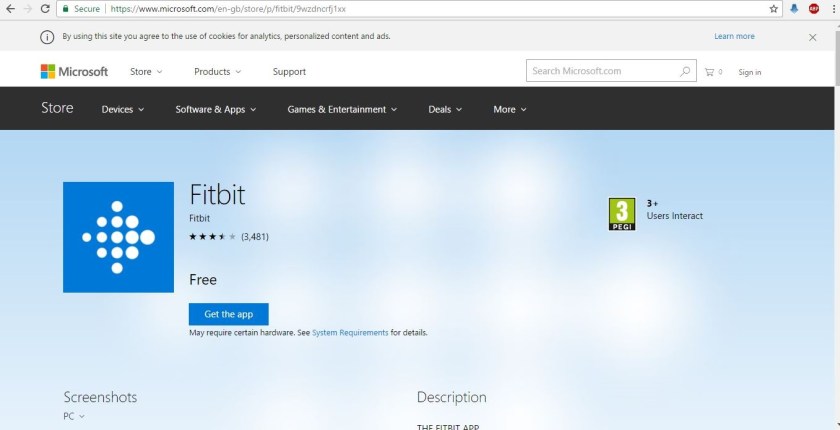The height and width of the screenshot is (430, 840).
Task: Click the browser forward arrow
Action: click(28, 9)
